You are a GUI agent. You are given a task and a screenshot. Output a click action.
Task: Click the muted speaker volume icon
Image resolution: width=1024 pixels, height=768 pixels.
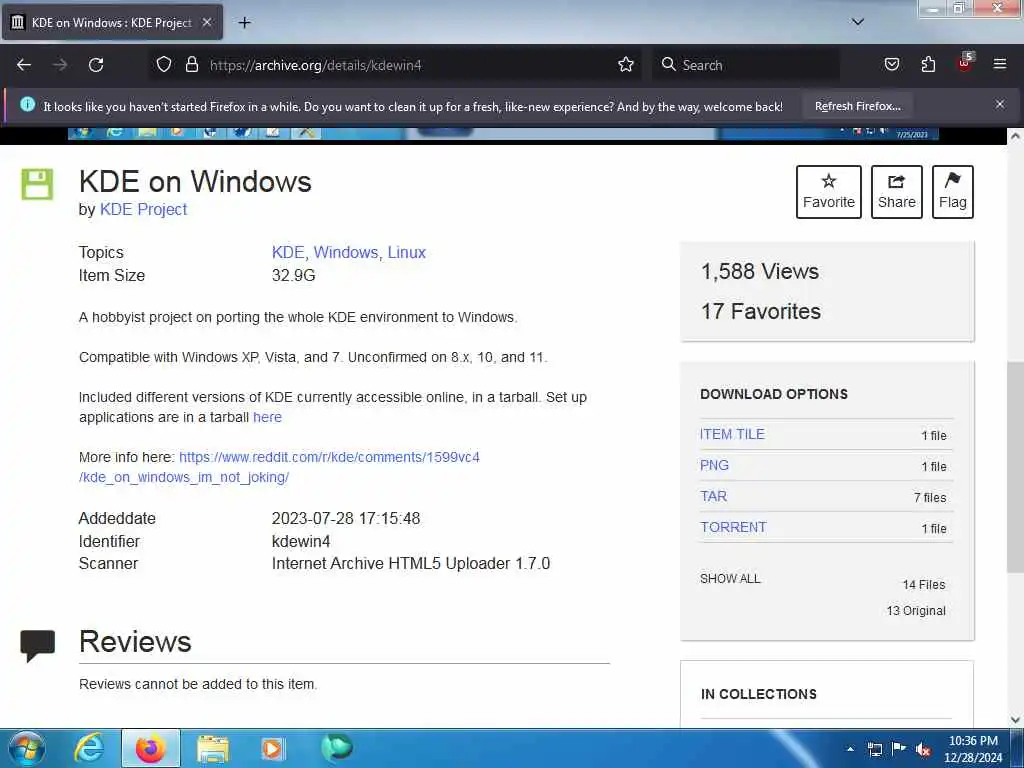(923, 749)
